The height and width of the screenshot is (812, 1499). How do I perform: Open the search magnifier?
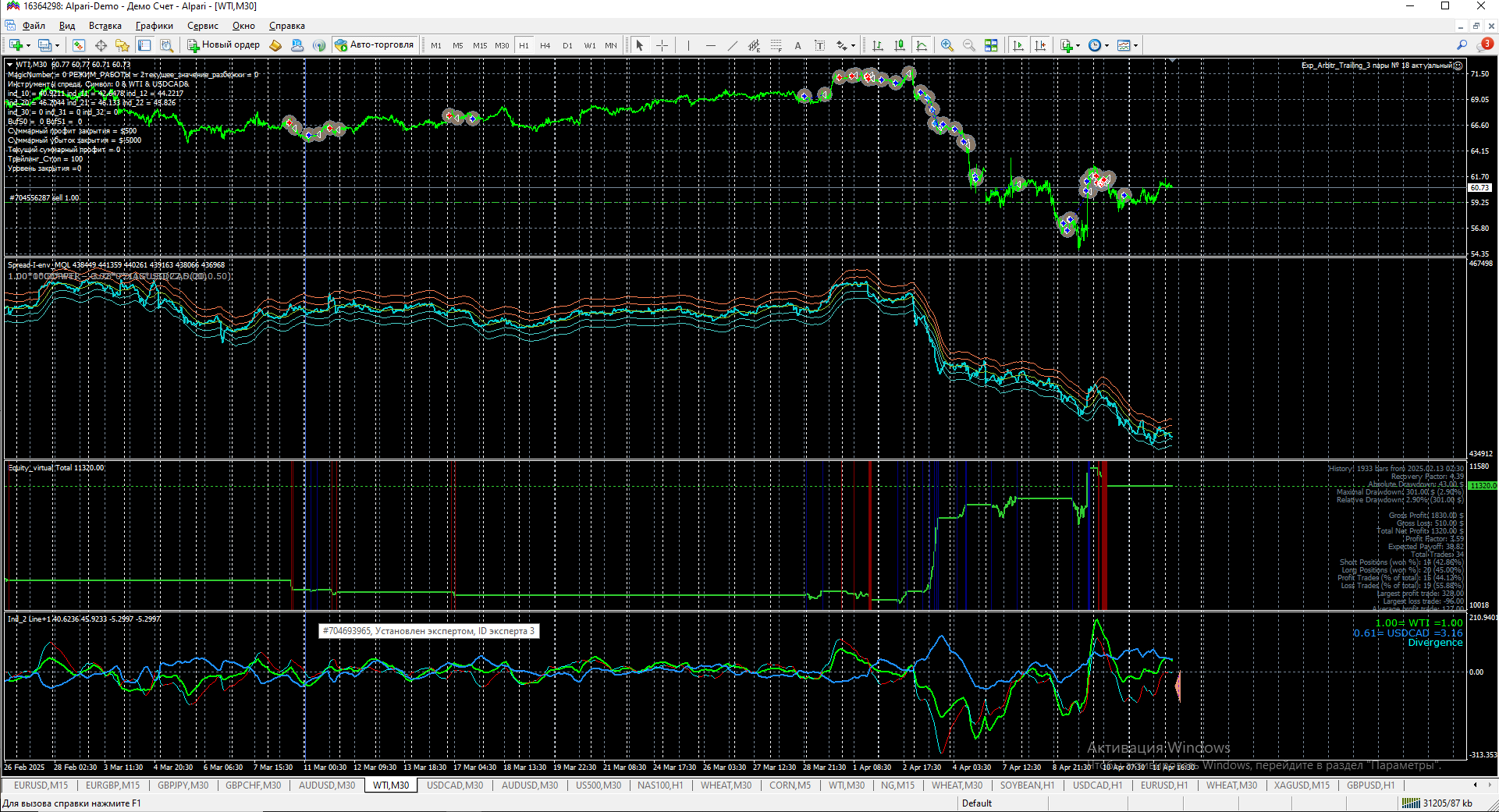pos(1462,45)
